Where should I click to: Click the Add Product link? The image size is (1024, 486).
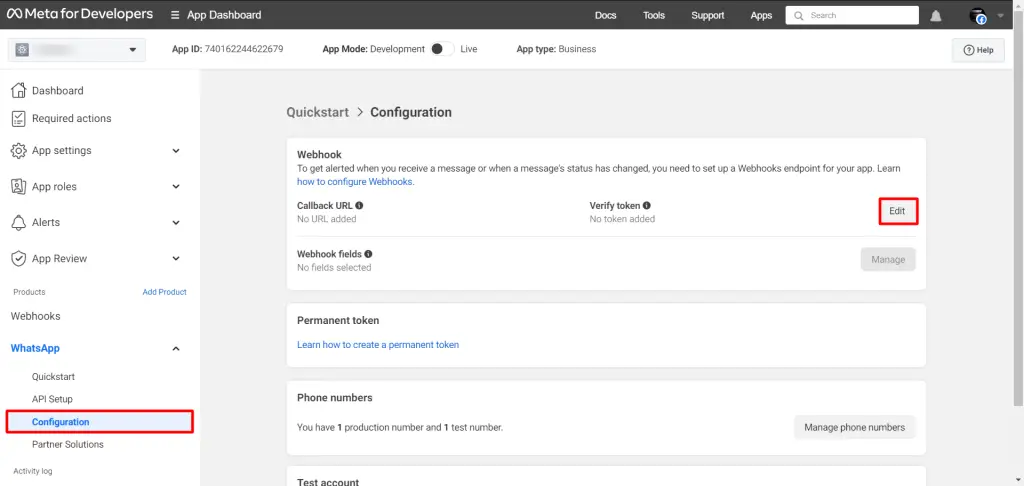[165, 292]
